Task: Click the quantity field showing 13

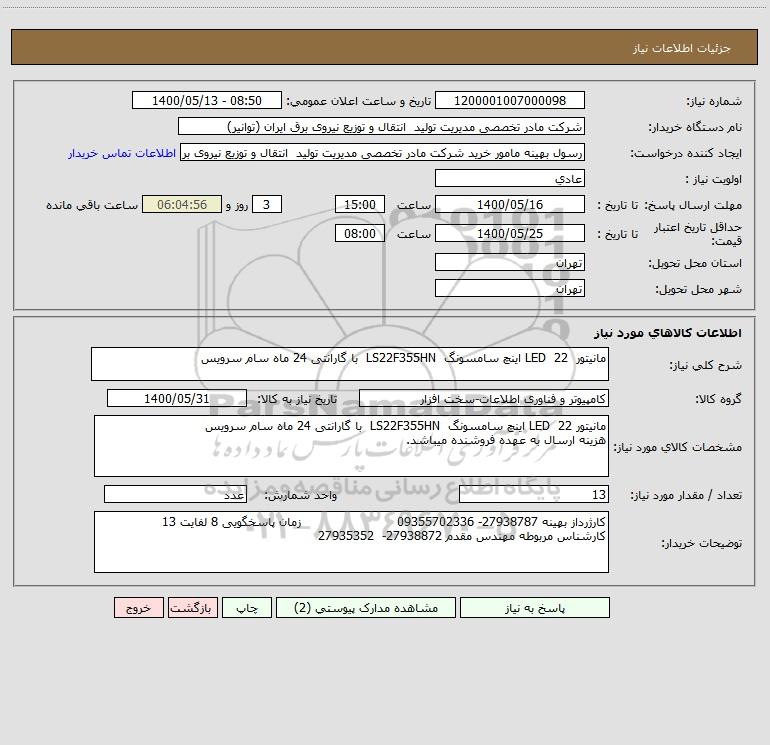Action: pyautogui.click(x=534, y=495)
